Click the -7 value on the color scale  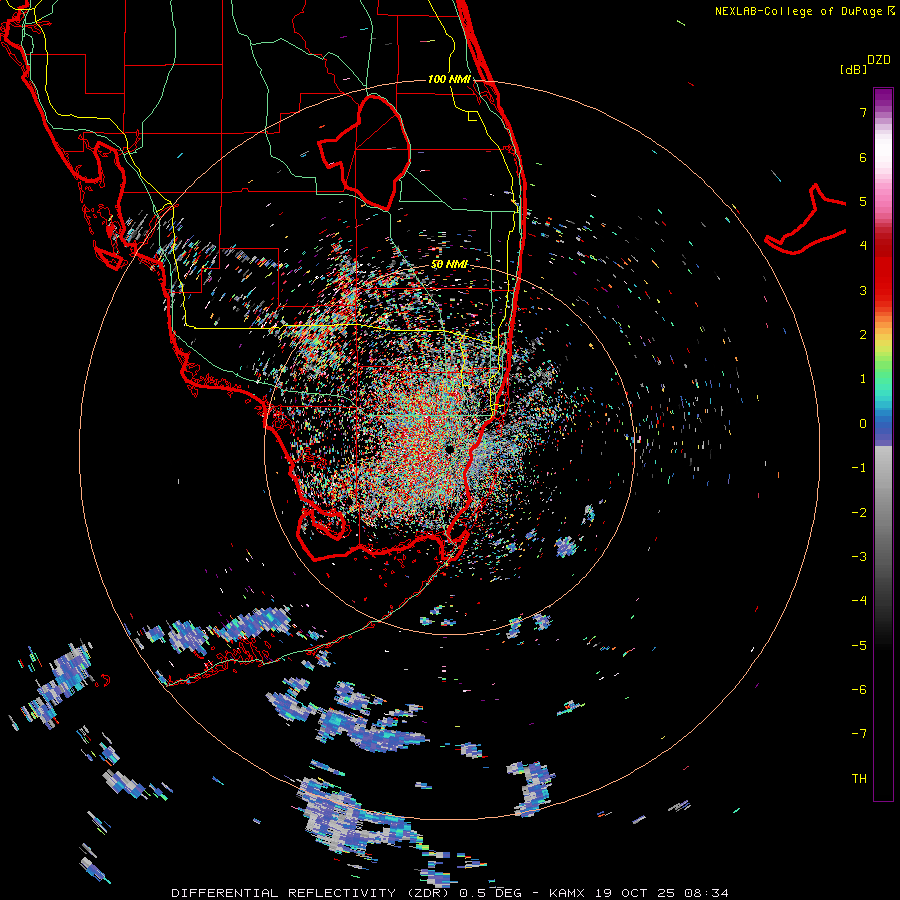coord(859,734)
